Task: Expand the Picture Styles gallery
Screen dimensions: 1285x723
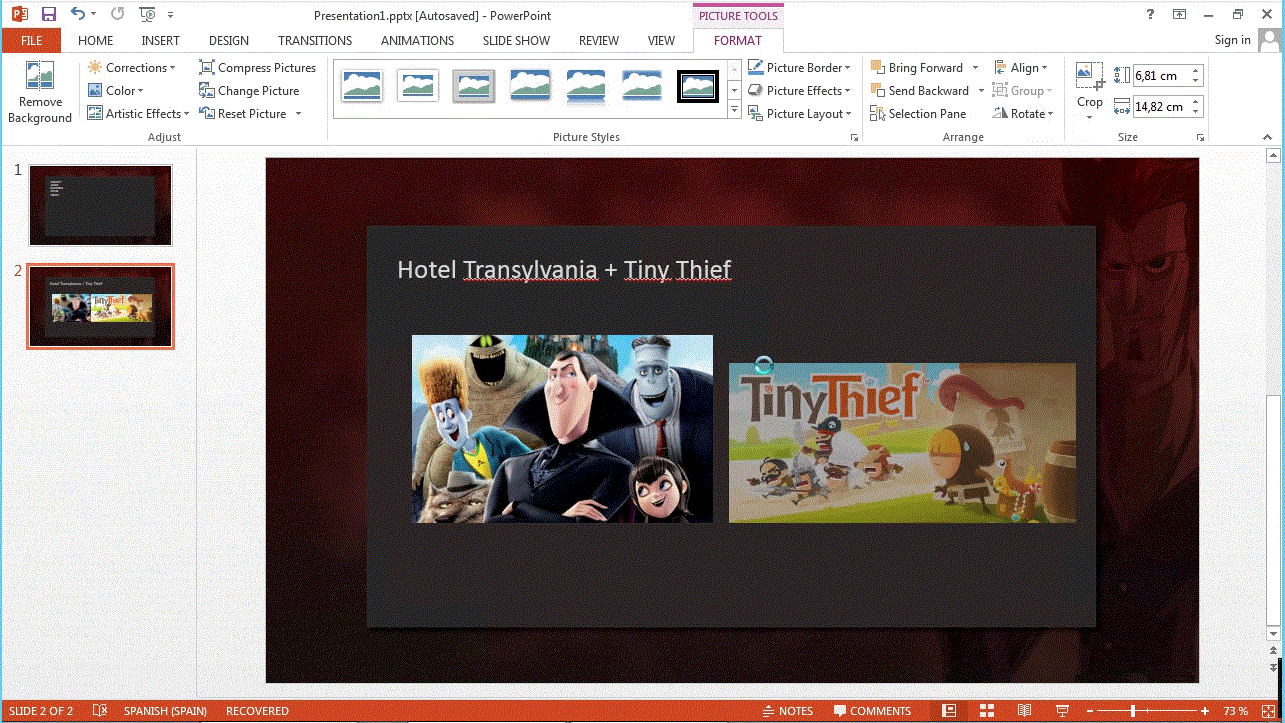Action: (735, 109)
